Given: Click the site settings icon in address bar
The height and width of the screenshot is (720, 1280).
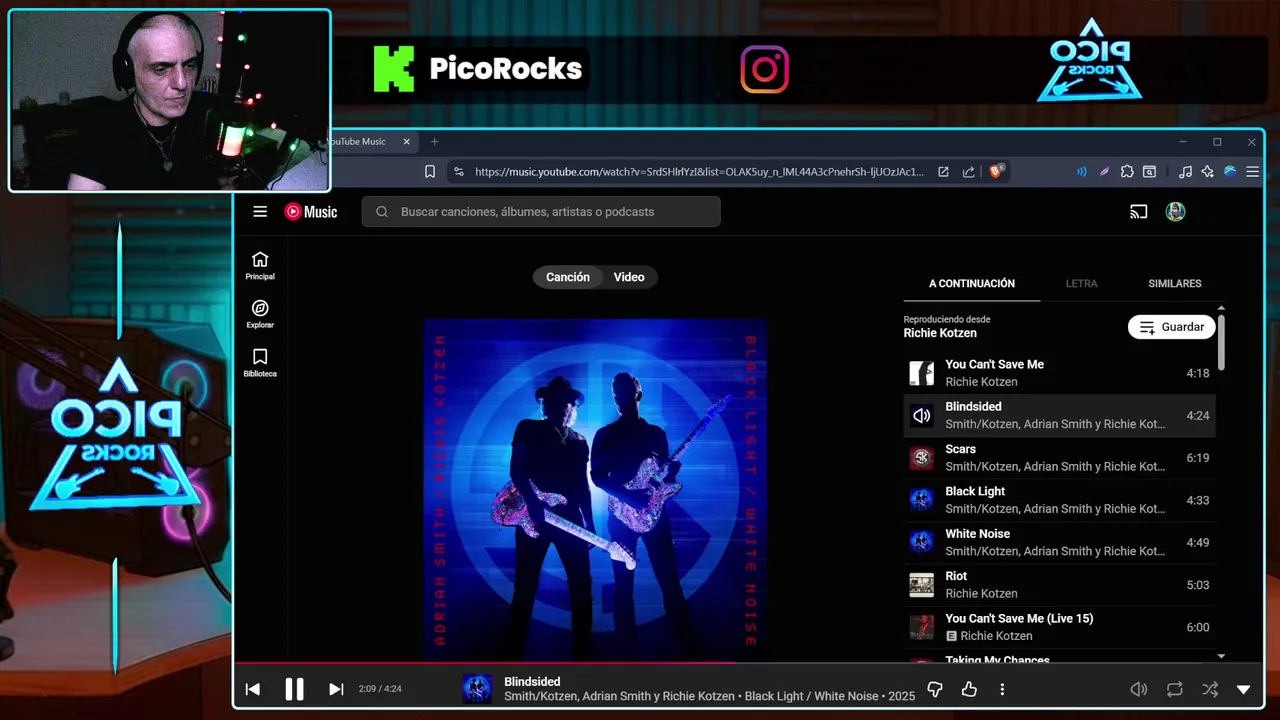Looking at the screenshot, I should 459,172.
